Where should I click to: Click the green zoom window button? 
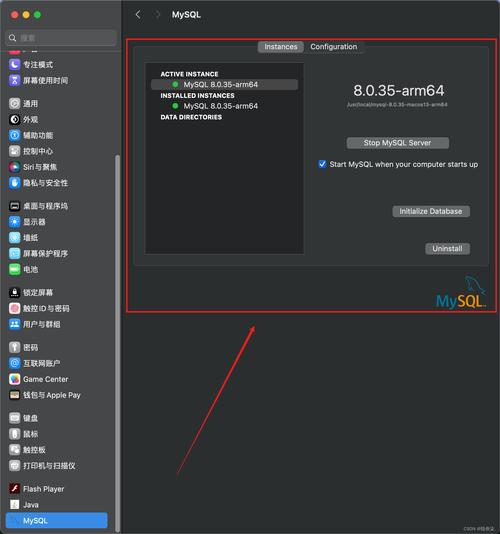tap(37, 15)
